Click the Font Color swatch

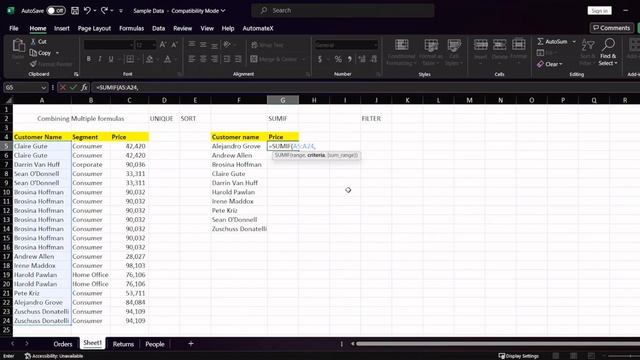tap(167, 59)
